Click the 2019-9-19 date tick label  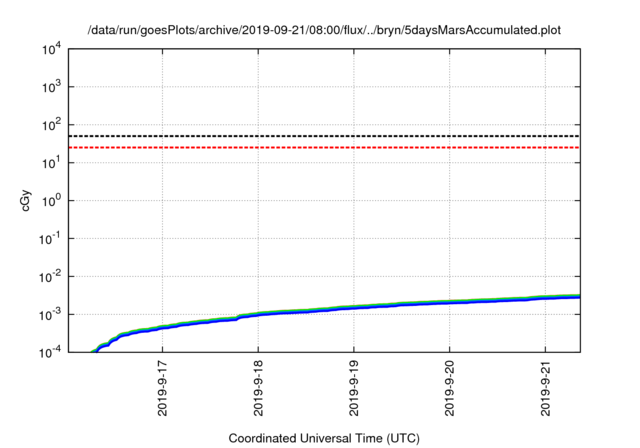354,388
